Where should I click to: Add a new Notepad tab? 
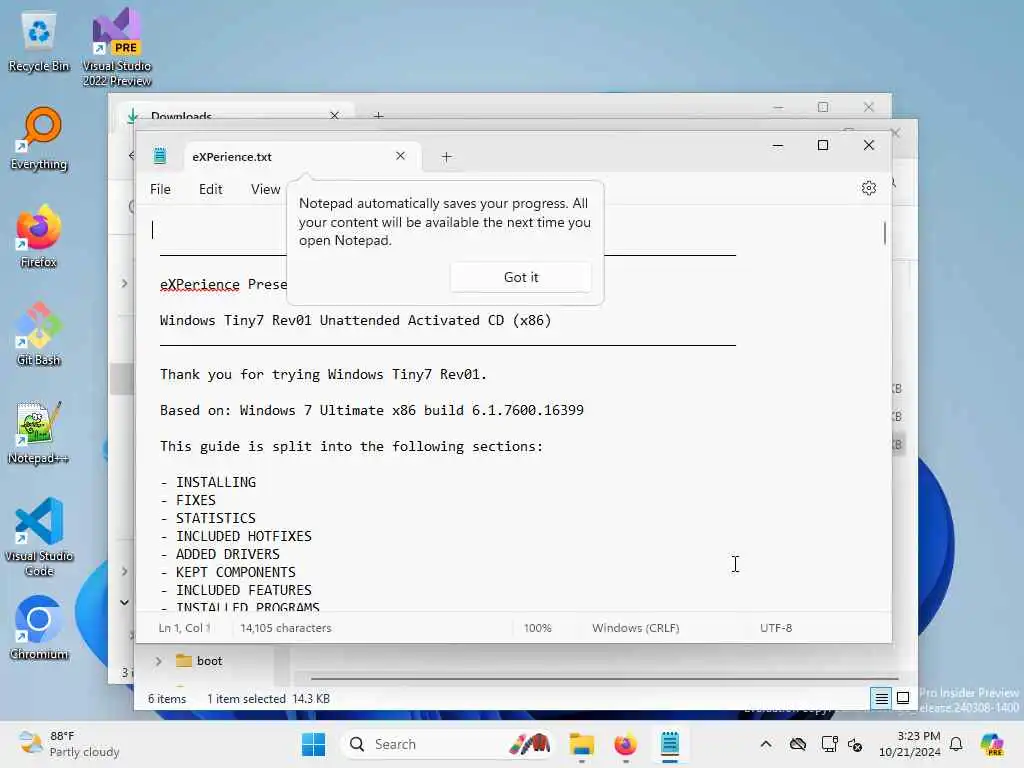pyautogui.click(x=447, y=157)
